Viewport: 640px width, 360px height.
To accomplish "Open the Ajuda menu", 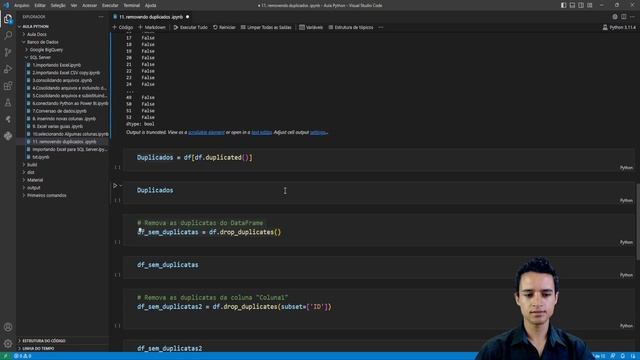I will [150, 5].
